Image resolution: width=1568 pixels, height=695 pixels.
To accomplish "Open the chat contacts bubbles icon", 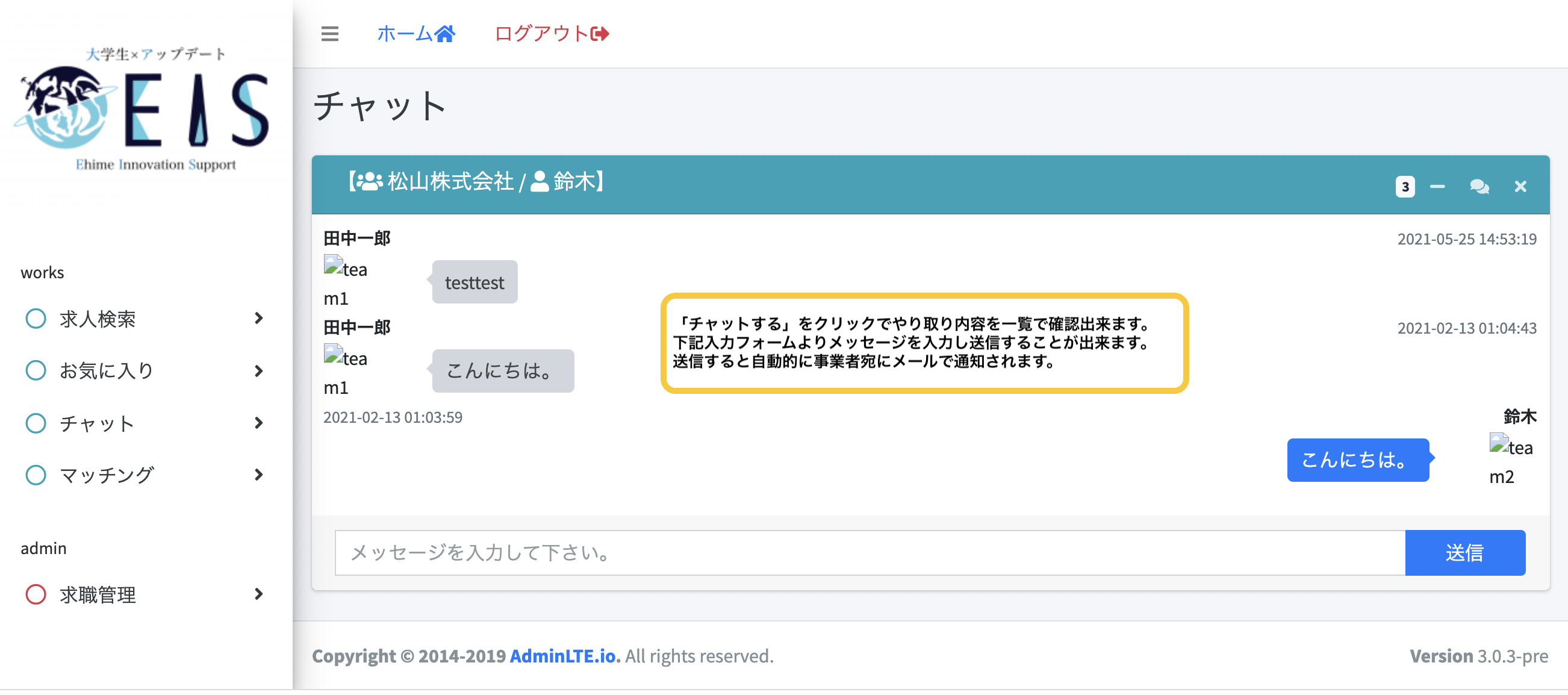I will pos(1479,186).
